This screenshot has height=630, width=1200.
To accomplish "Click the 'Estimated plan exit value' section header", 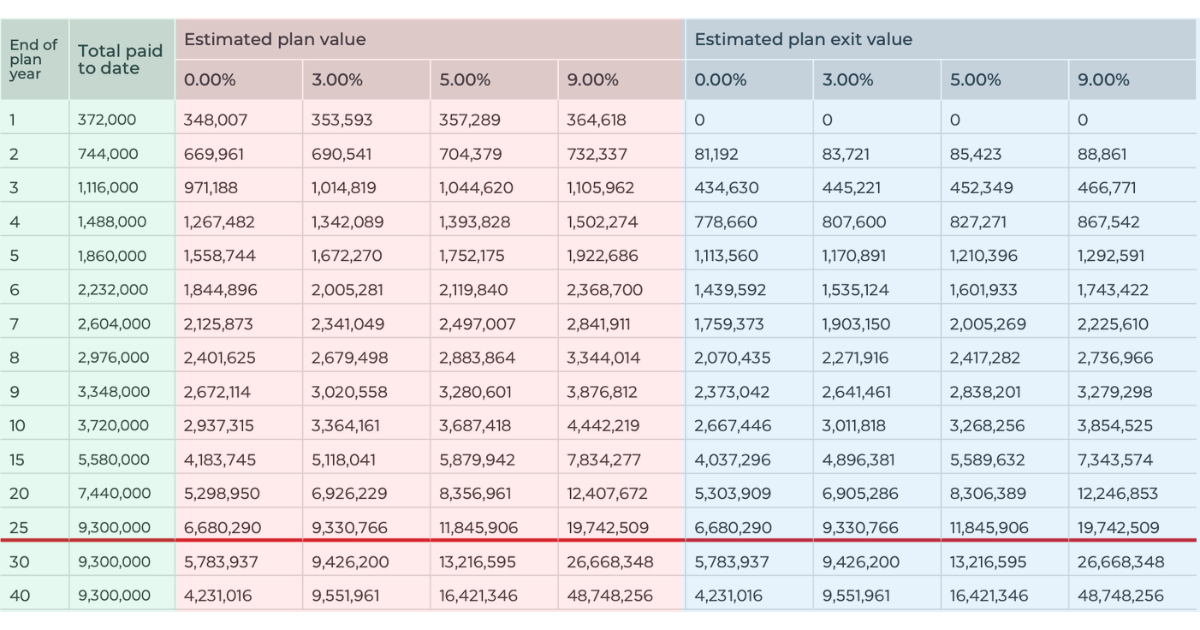I will tap(803, 40).
